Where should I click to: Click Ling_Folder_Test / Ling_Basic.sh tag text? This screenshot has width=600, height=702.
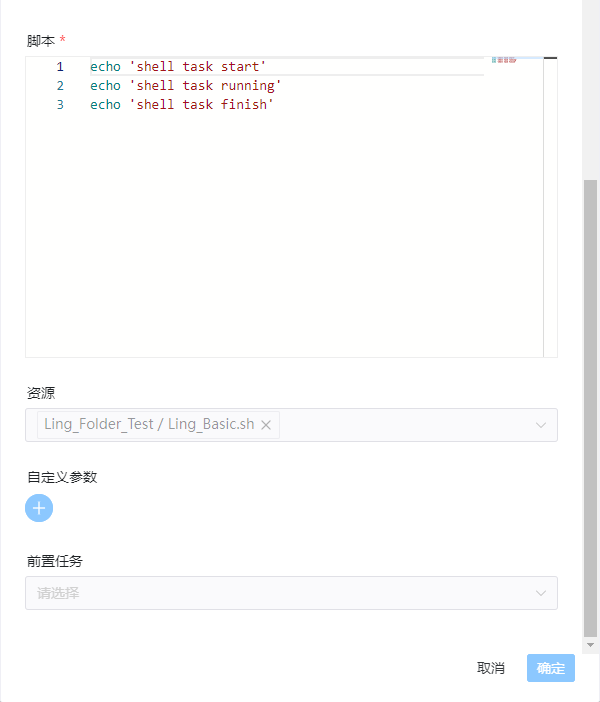[149, 424]
